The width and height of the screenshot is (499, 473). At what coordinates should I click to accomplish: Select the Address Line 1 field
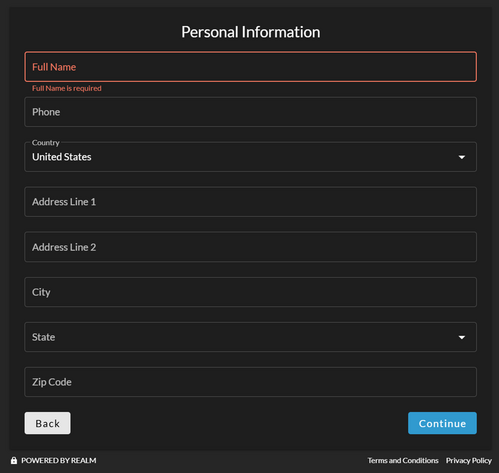tap(250, 202)
